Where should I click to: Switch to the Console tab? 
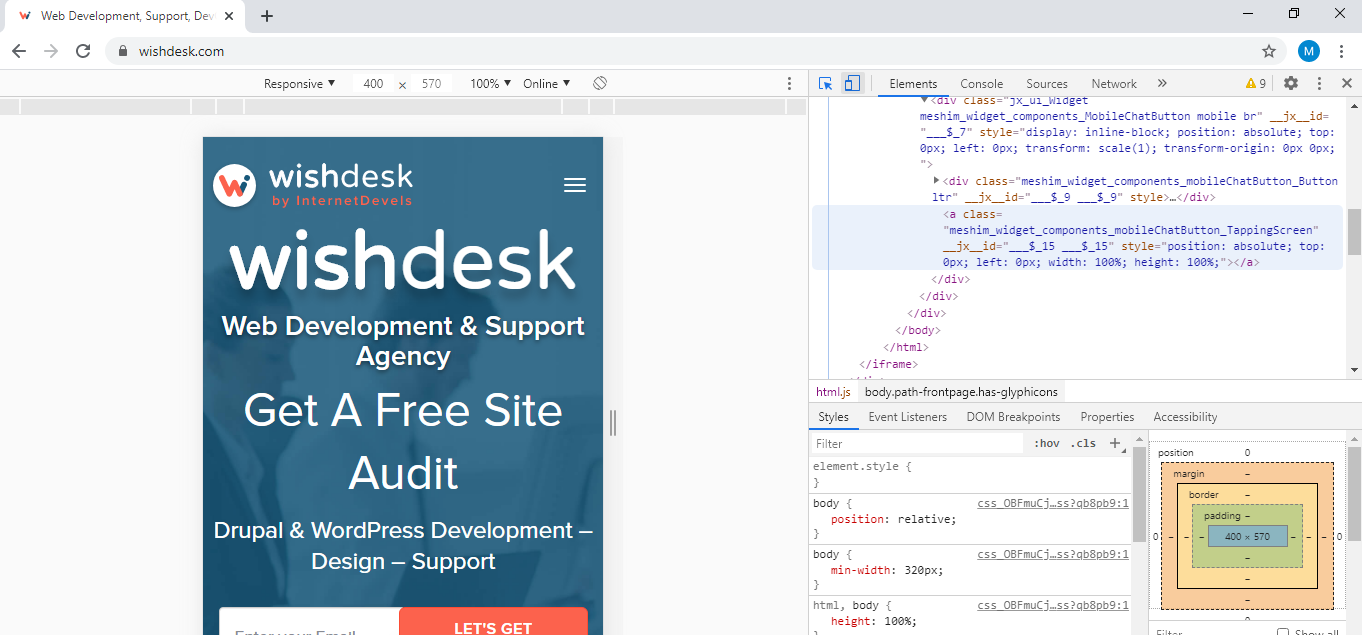pos(981,84)
